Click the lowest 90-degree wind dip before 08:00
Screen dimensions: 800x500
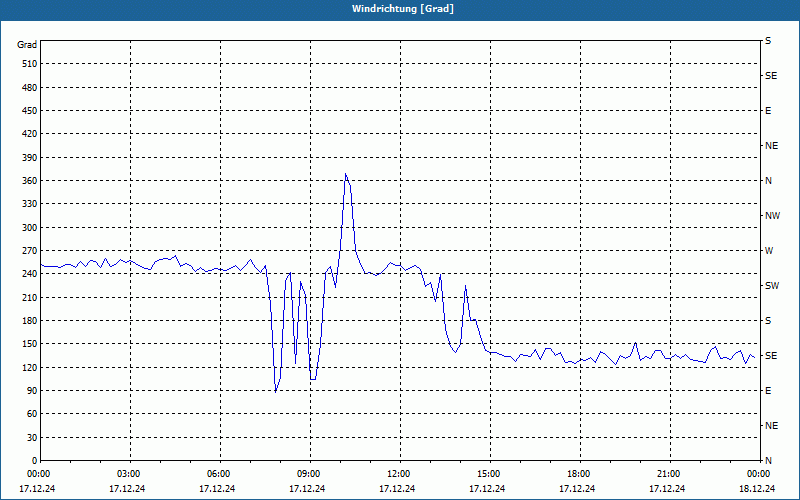pyautogui.click(x=276, y=391)
